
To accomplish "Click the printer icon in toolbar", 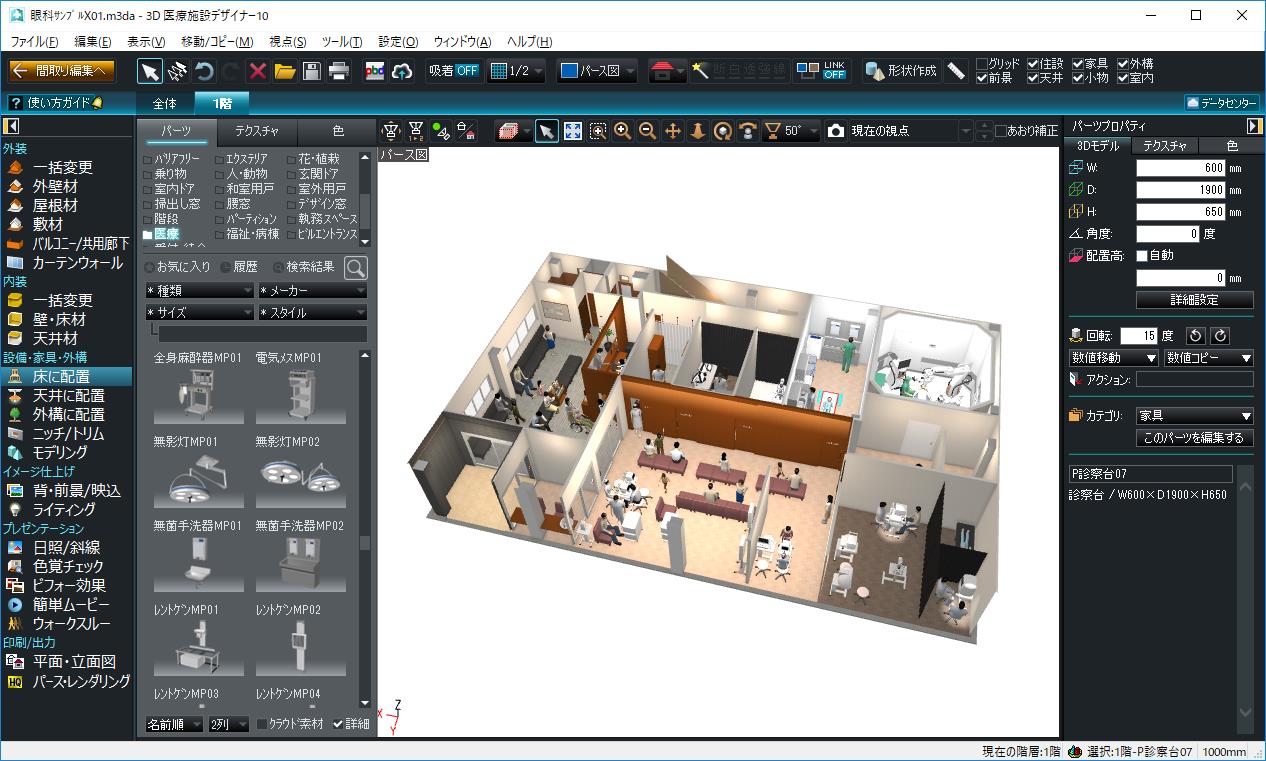I will click(x=339, y=71).
